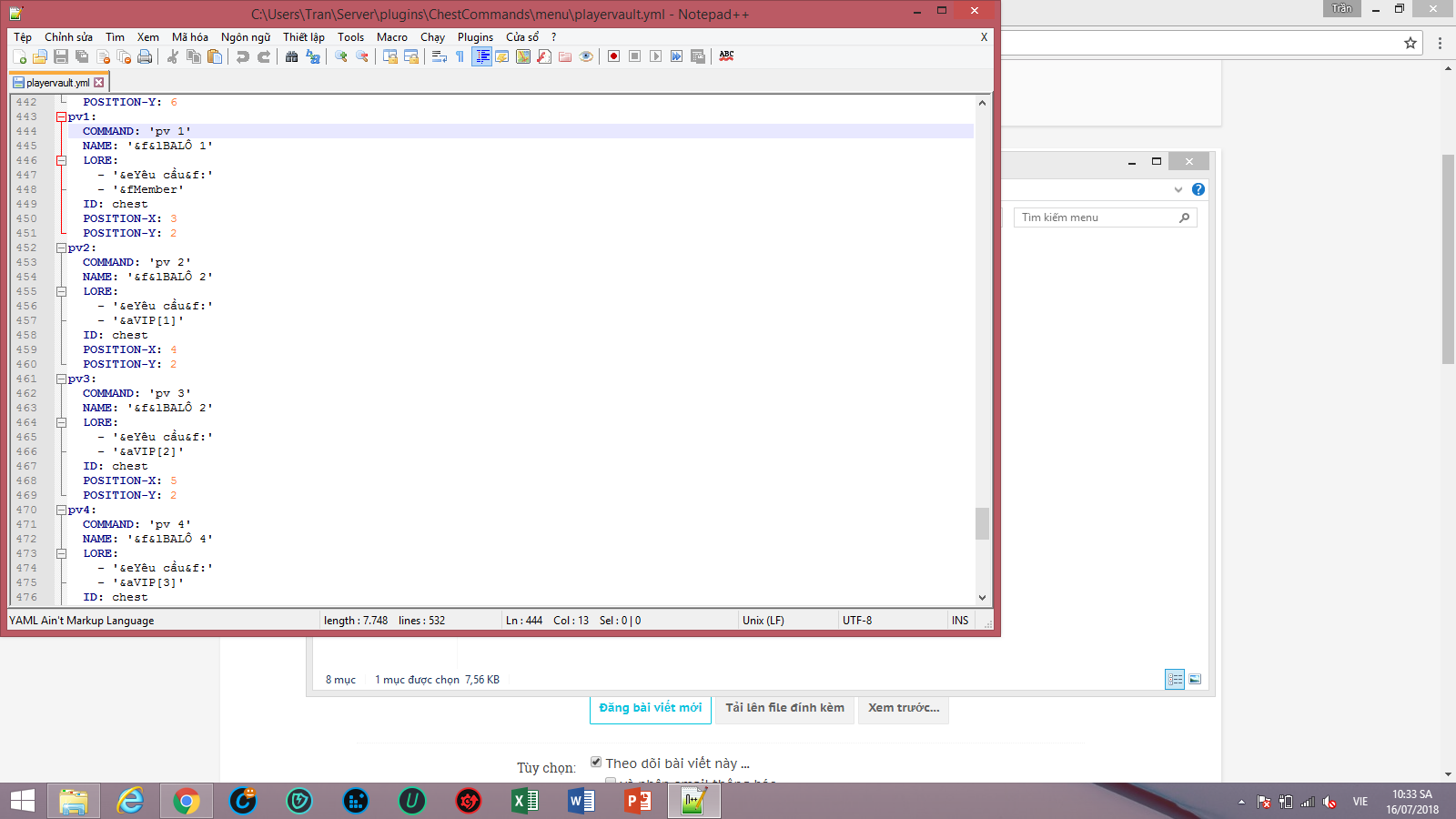Toggle the indent guide toolbar button
The image size is (1456, 819).
pyautogui.click(x=481, y=56)
